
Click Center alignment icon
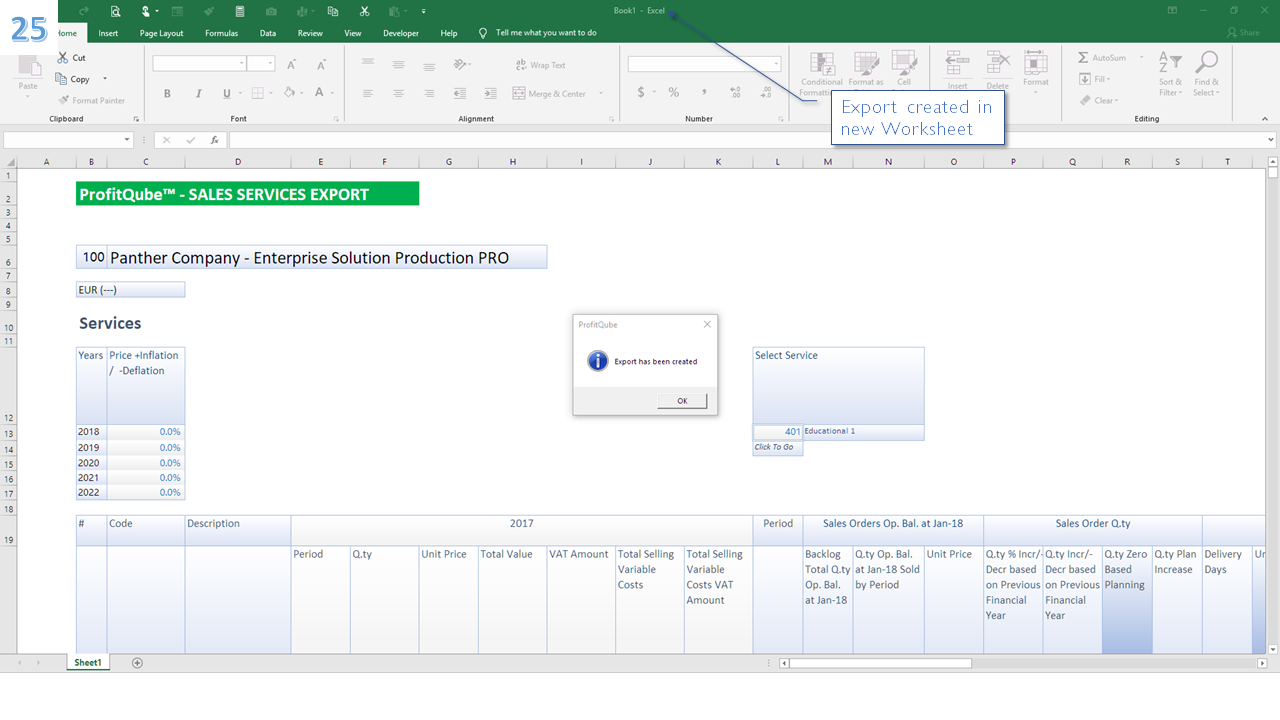398,93
